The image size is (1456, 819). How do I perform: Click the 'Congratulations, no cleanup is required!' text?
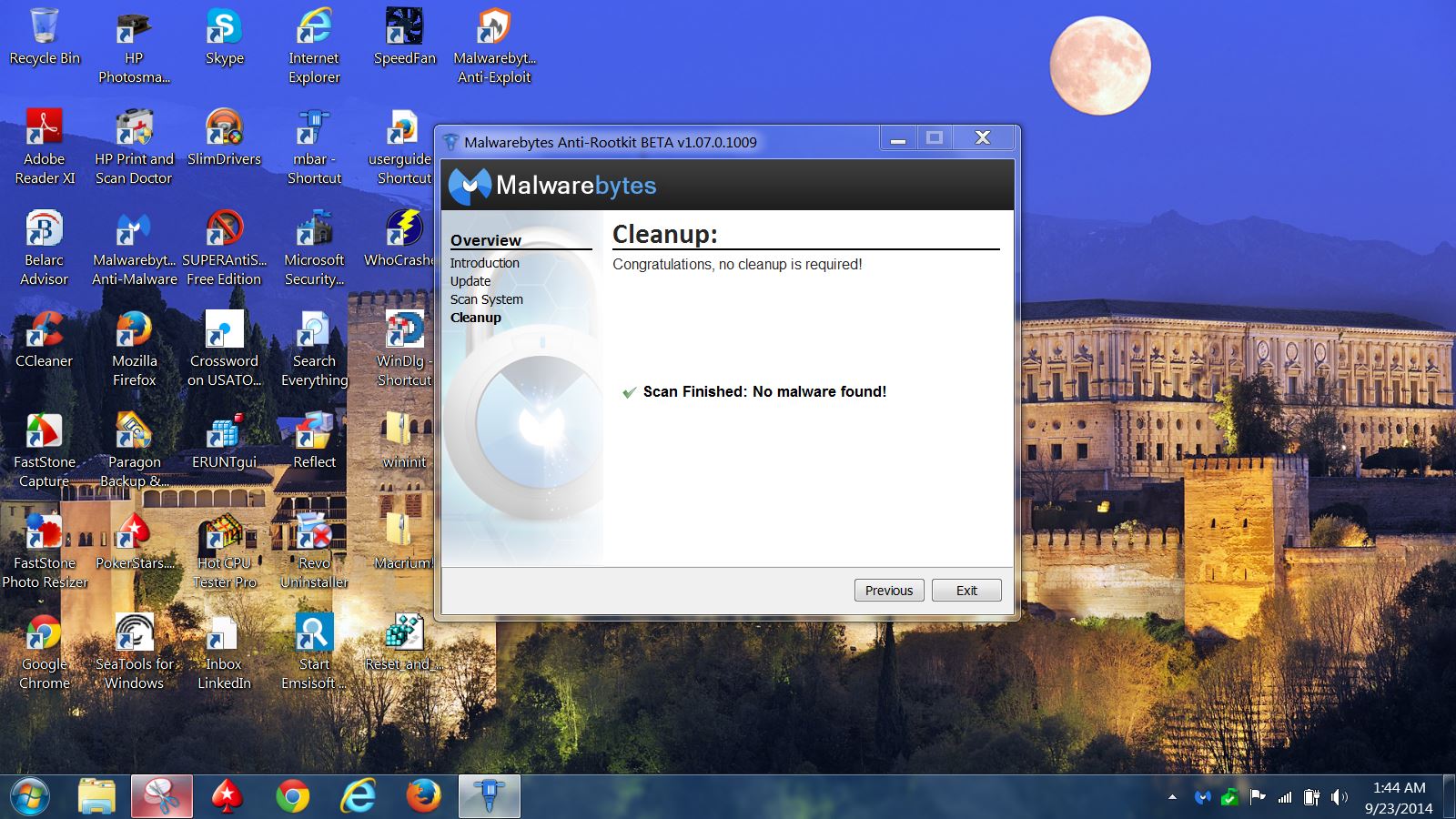[x=737, y=265]
